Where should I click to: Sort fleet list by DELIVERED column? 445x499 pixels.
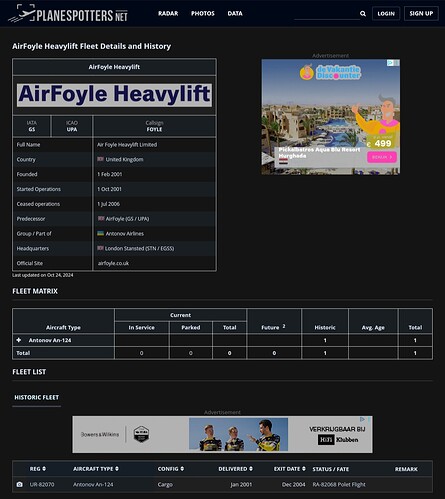tap(236, 469)
